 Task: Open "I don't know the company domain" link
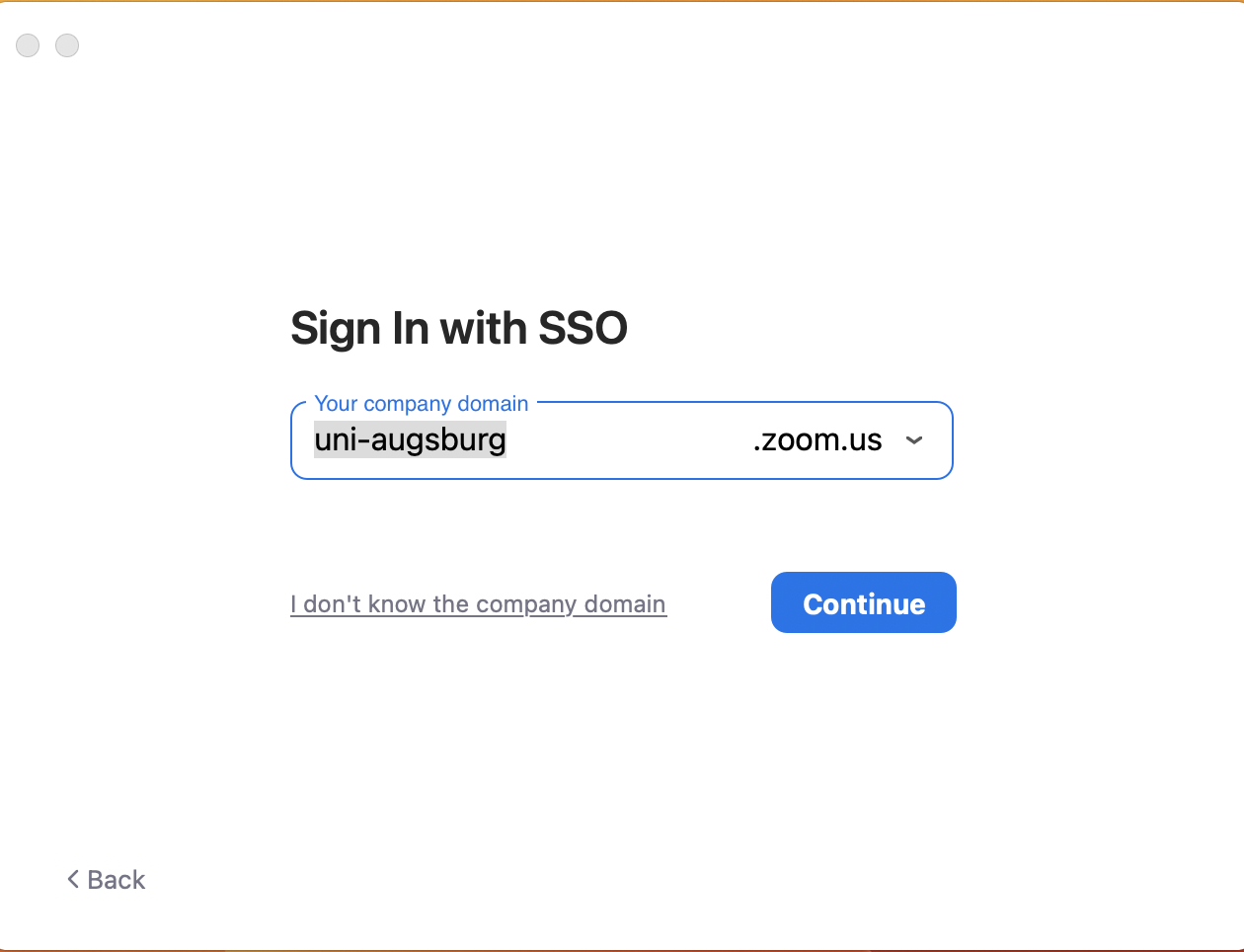(478, 604)
